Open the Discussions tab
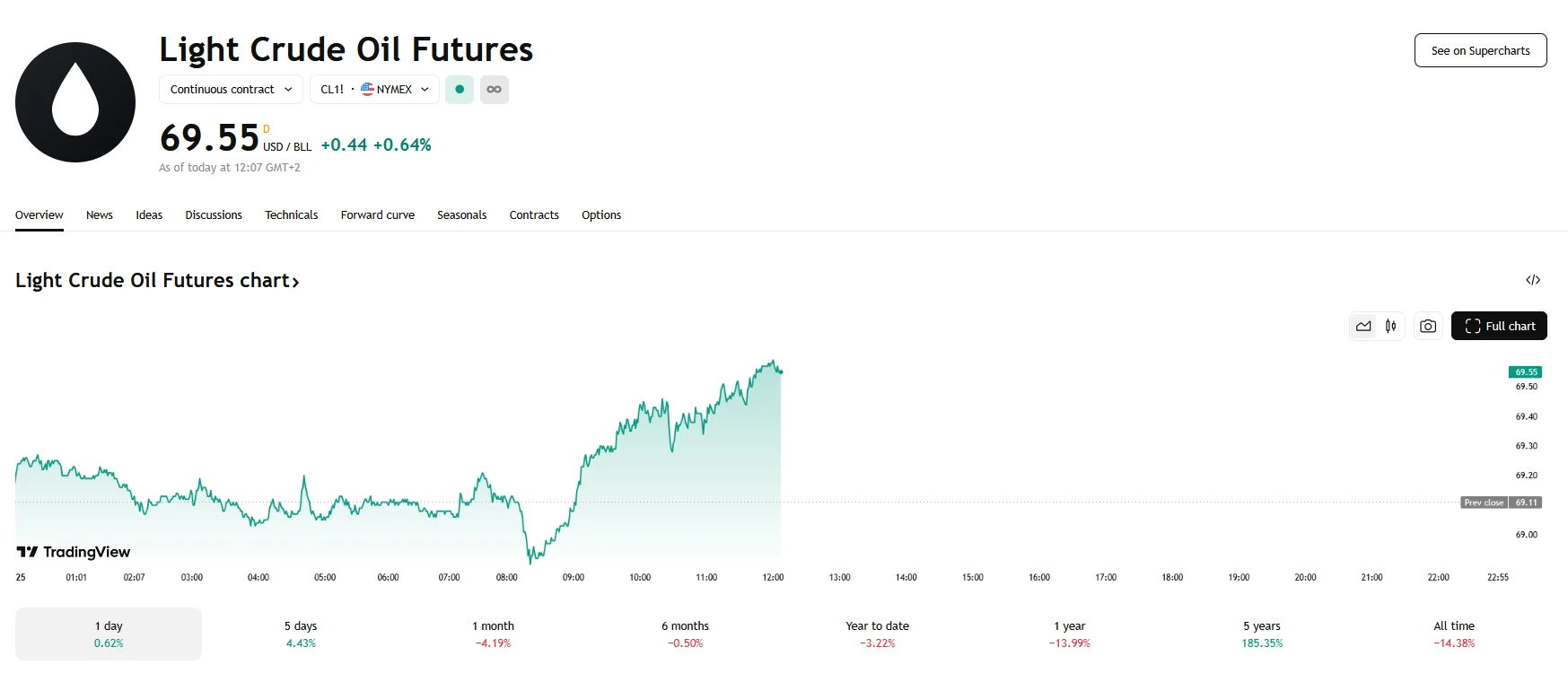This screenshot has height=682, width=1568. [x=214, y=215]
